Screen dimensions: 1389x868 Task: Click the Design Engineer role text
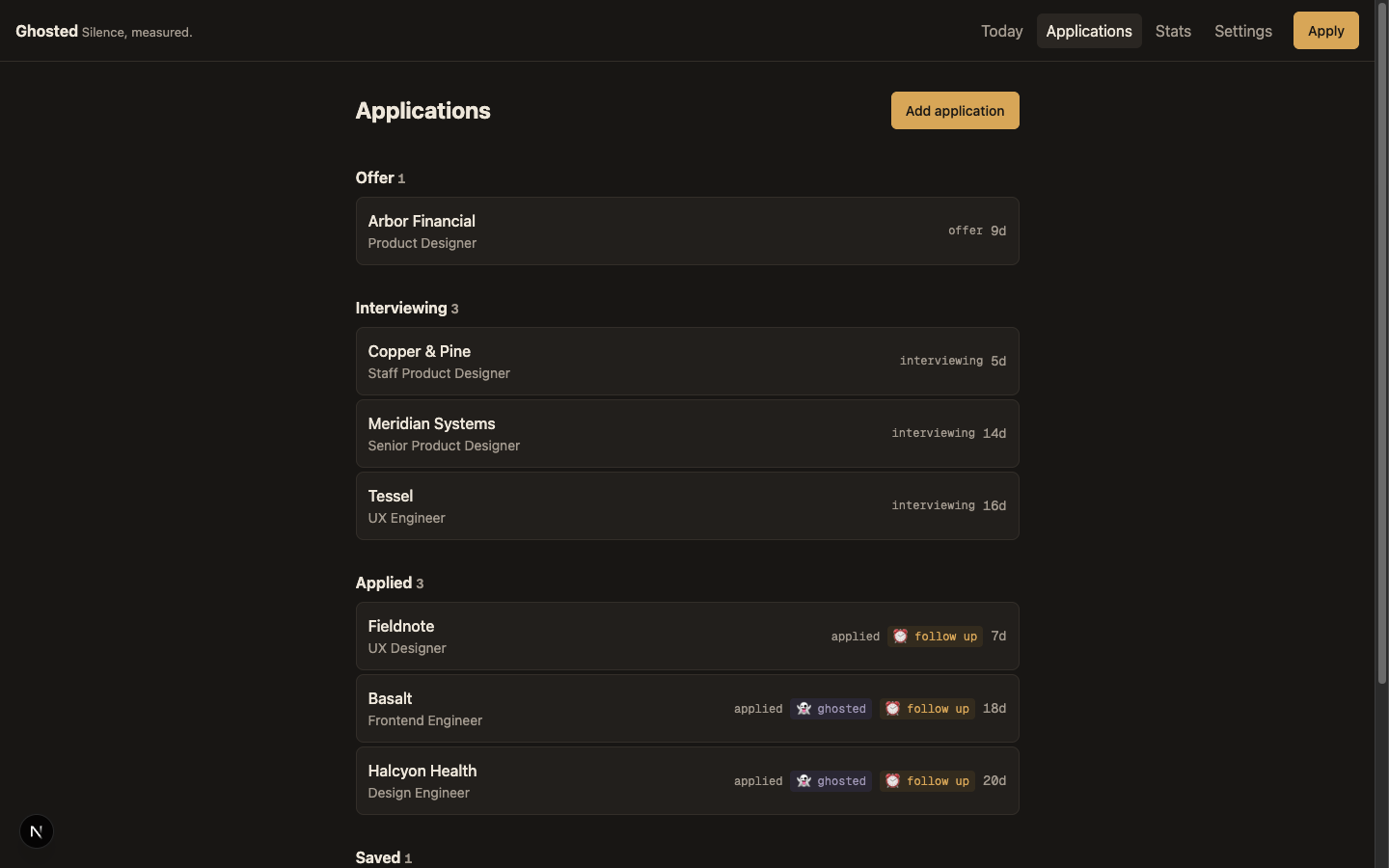(419, 794)
